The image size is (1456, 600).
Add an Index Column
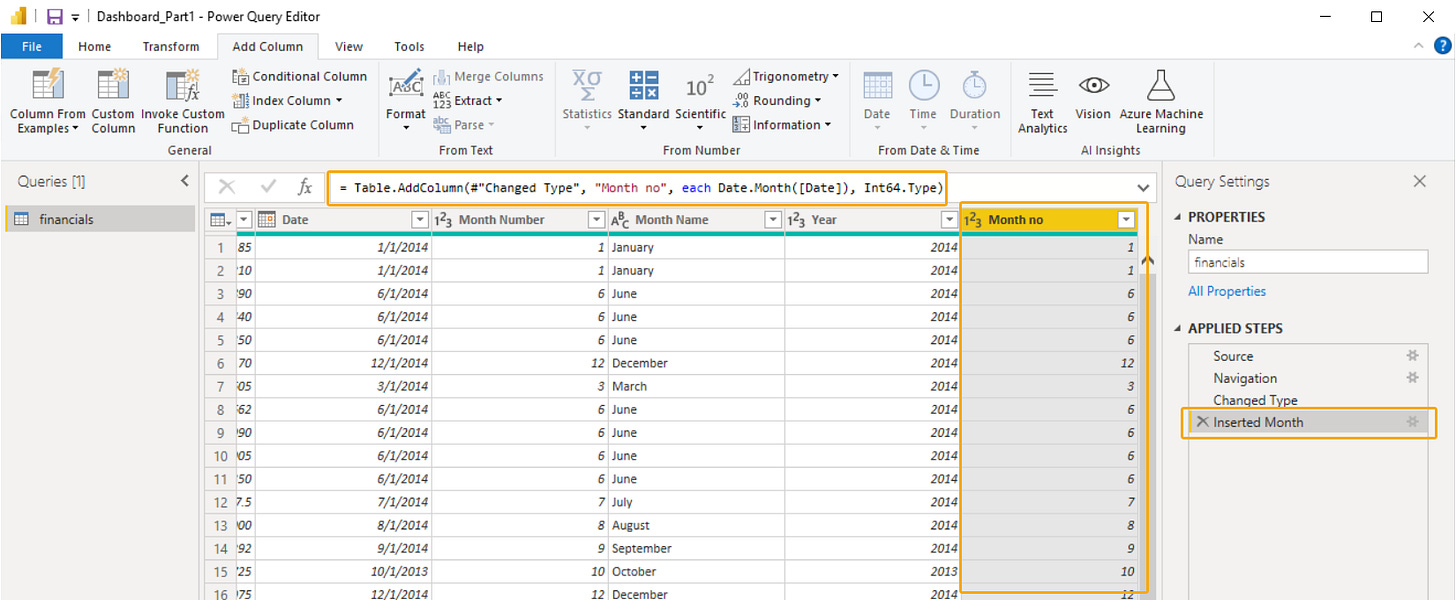[x=287, y=100]
